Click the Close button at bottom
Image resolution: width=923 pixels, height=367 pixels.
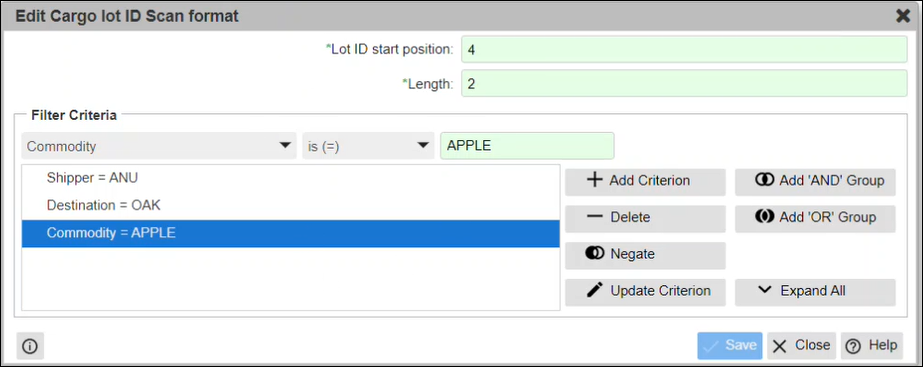point(802,346)
